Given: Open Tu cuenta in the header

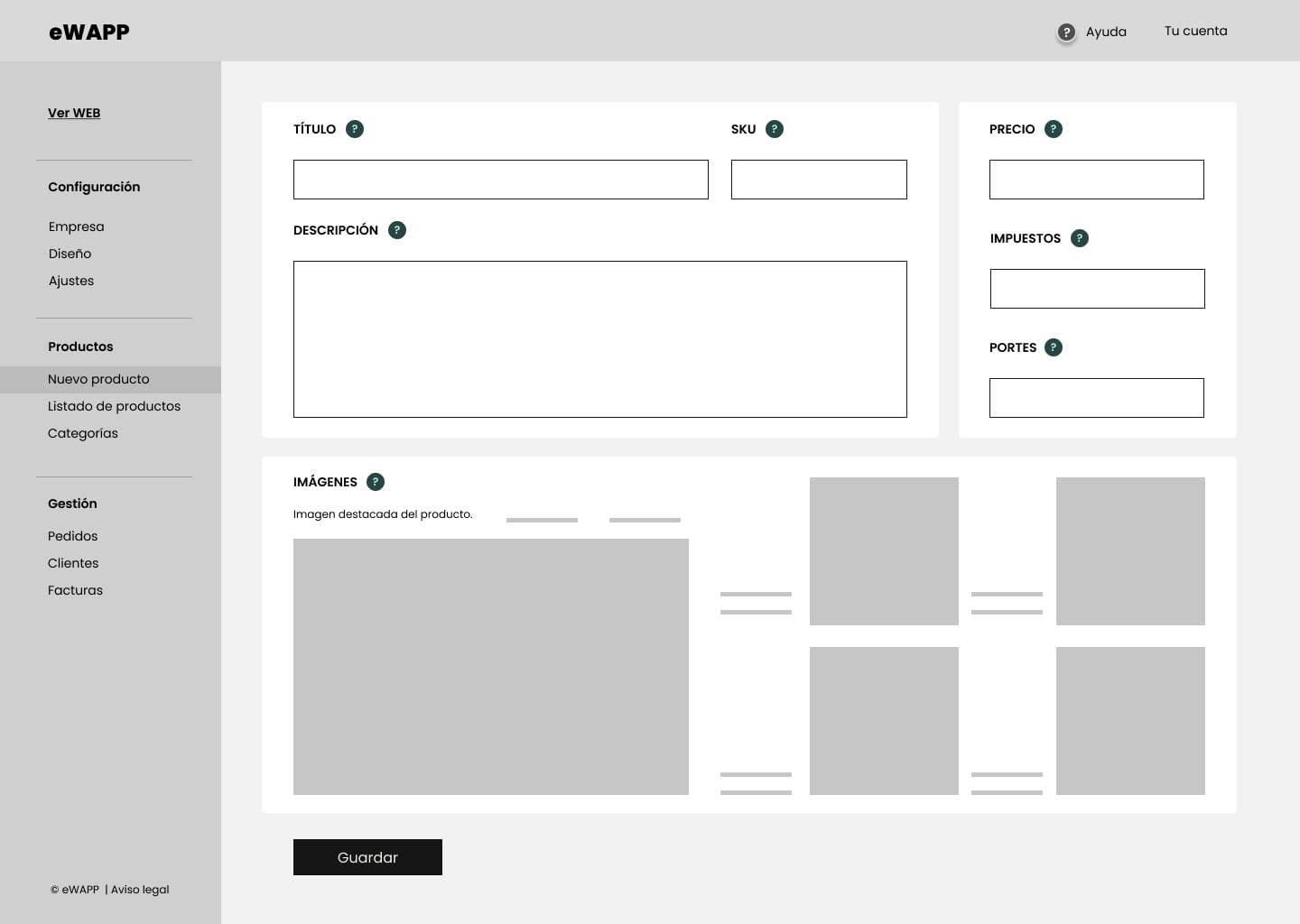Looking at the screenshot, I should click(1195, 31).
